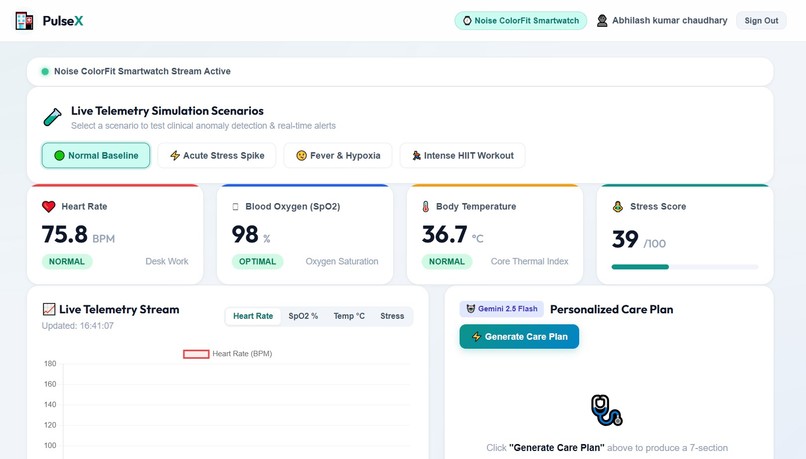Viewport: 806px width, 459px height.
Task: Click the Noise ColorFit Smartwatch Stream Active text
Action: pyautogui.click(x=142, y=71)
